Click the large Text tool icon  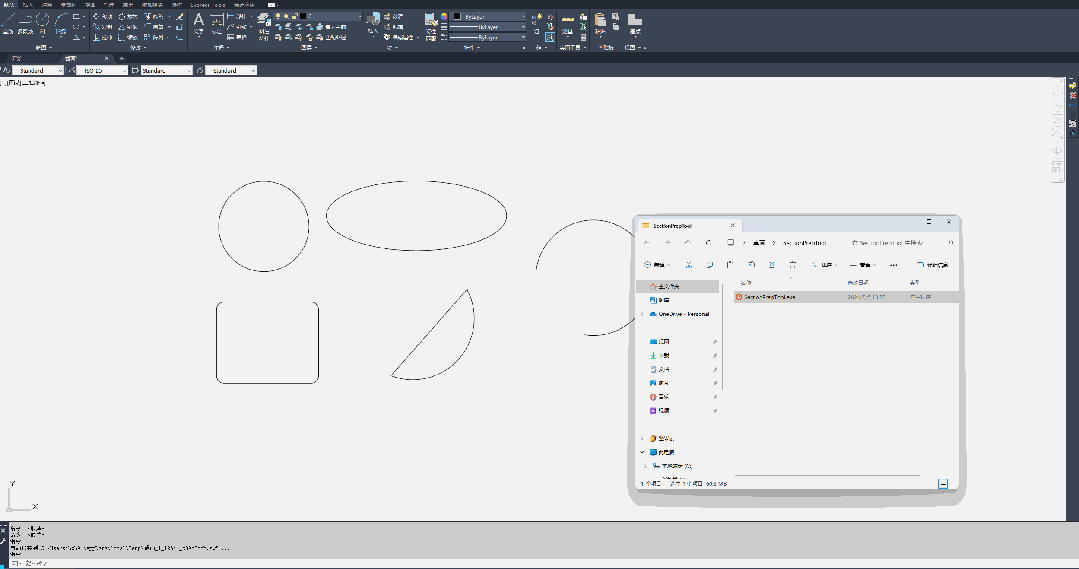tap(199, 22)
